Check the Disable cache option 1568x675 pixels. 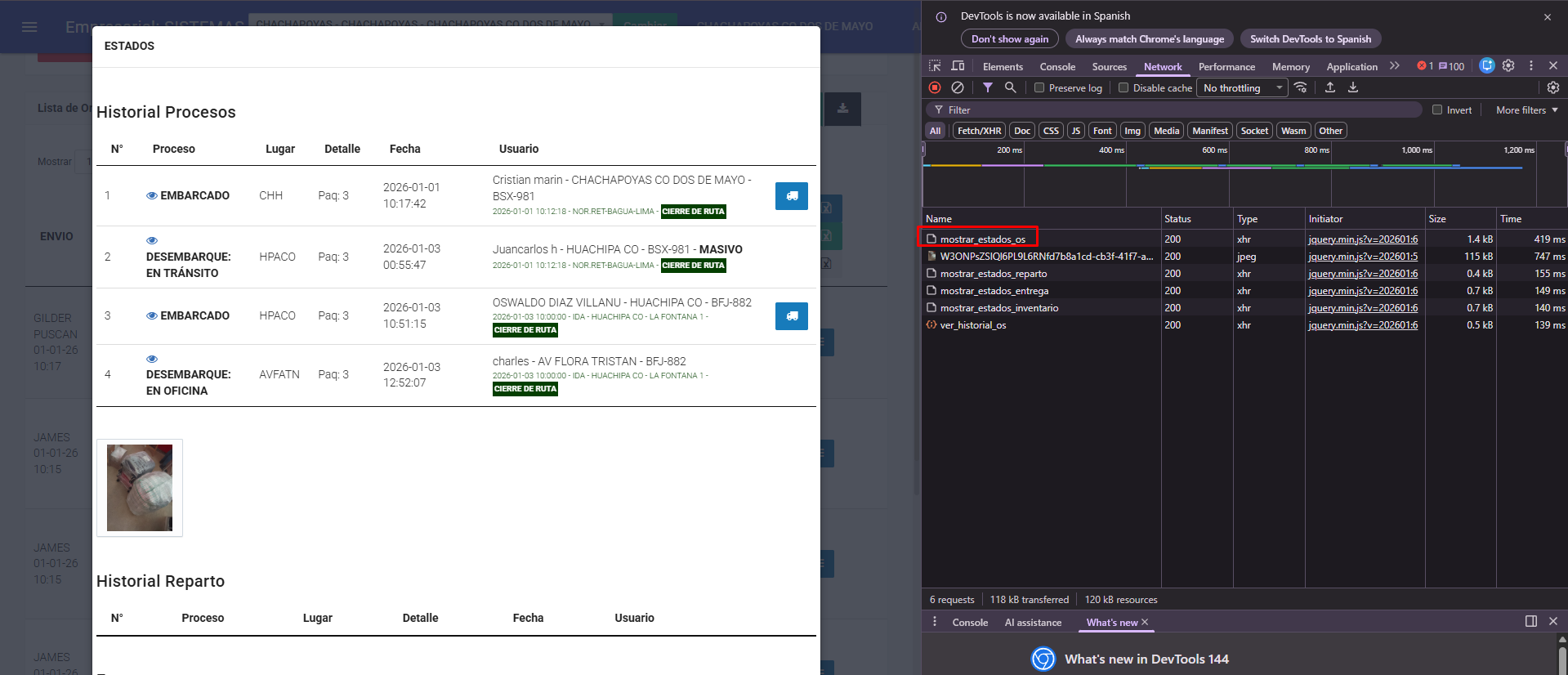[1124, 88]
